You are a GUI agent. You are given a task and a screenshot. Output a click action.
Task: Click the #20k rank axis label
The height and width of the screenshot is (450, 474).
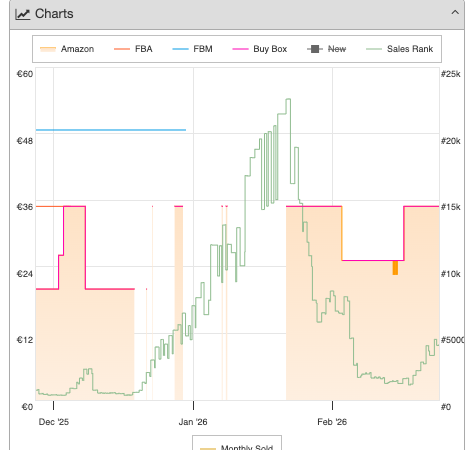click(451, 141)
